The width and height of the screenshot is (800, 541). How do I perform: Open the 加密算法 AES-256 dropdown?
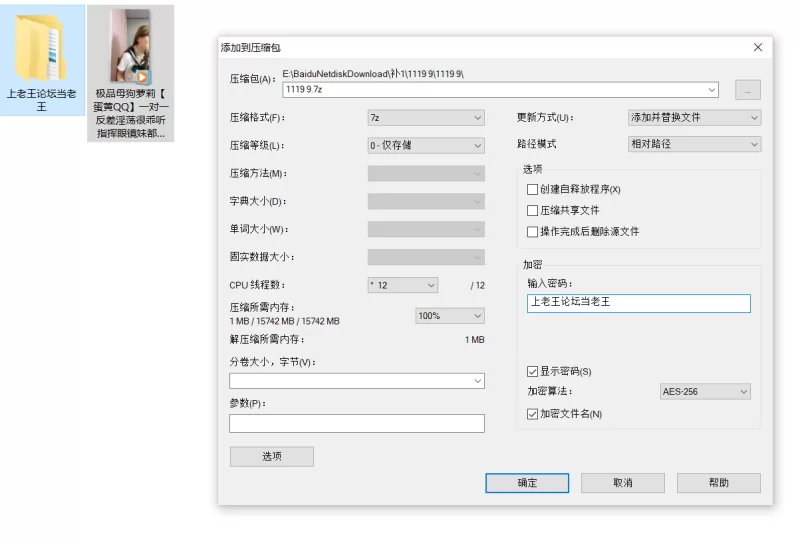click(x=705, y=391)
